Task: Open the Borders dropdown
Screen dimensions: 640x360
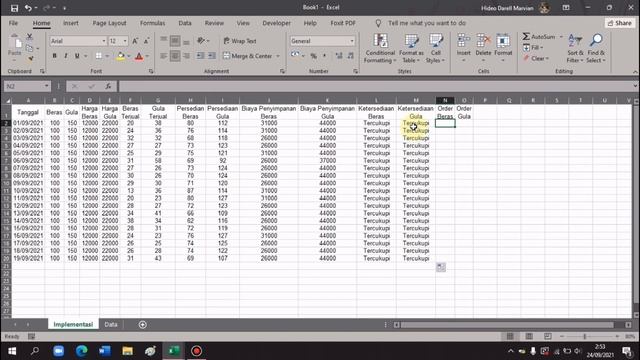Action: [107, 56]
